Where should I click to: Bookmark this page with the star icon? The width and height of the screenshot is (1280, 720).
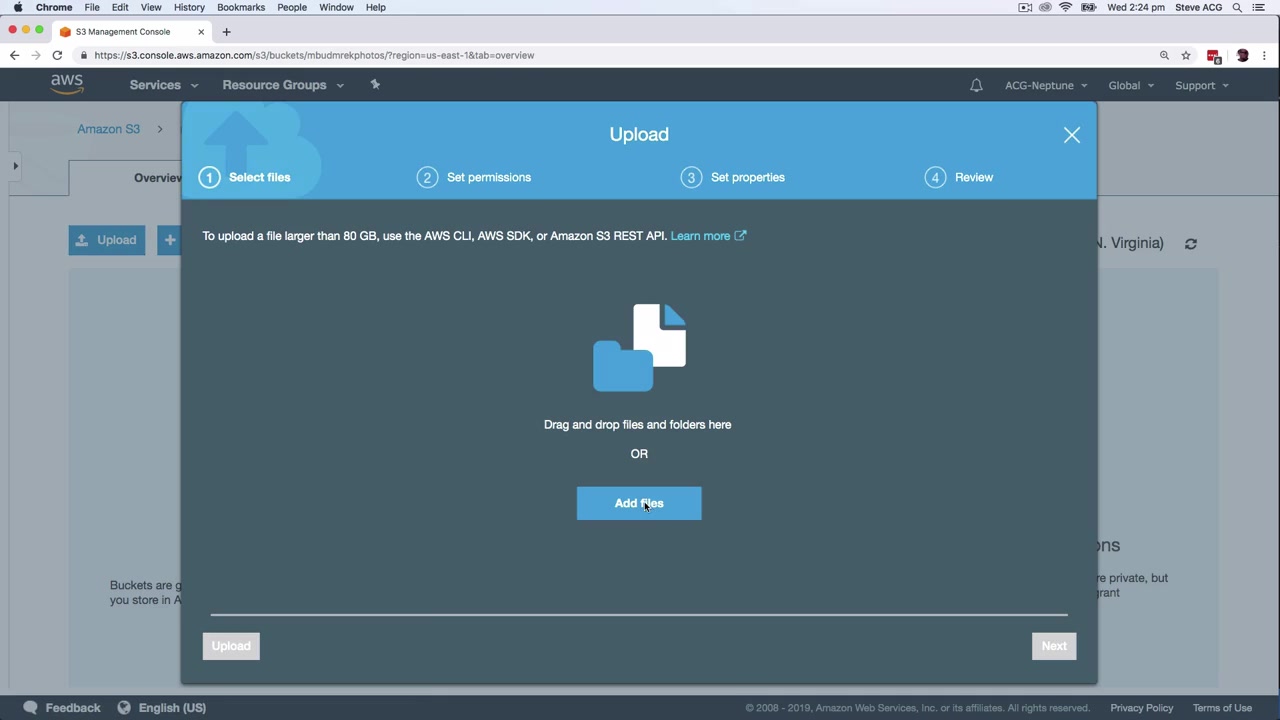pos(1186,56)
